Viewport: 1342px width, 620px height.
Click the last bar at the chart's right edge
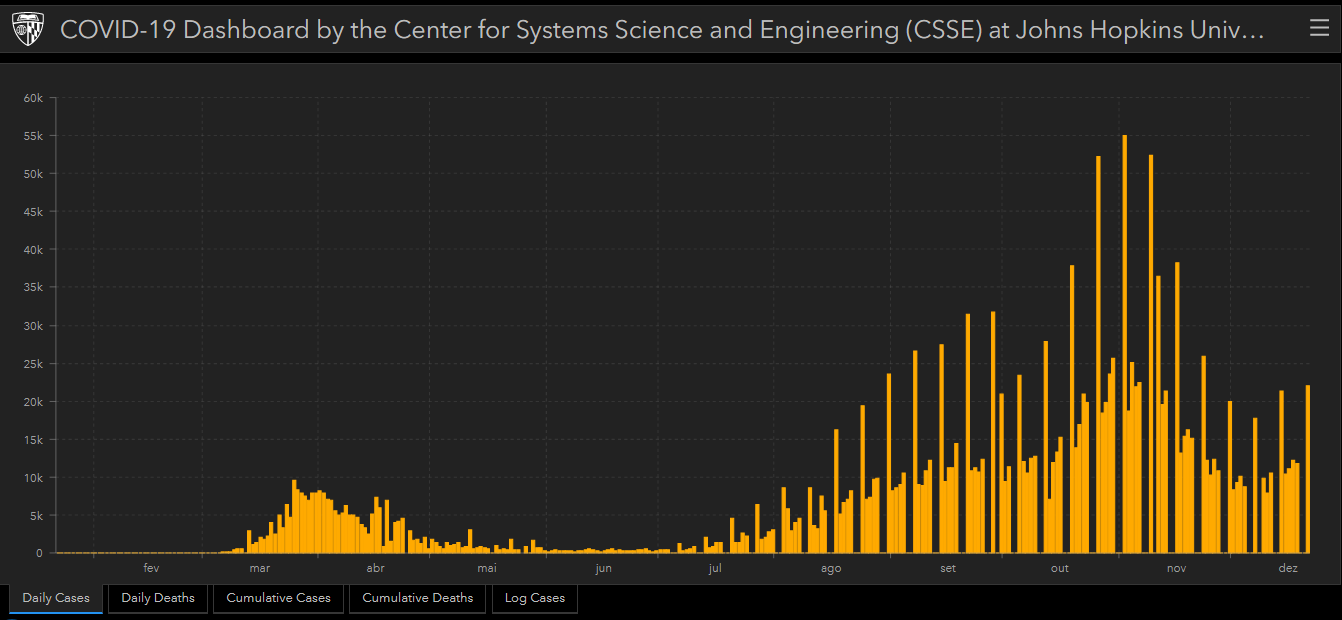pos(1308,469)
